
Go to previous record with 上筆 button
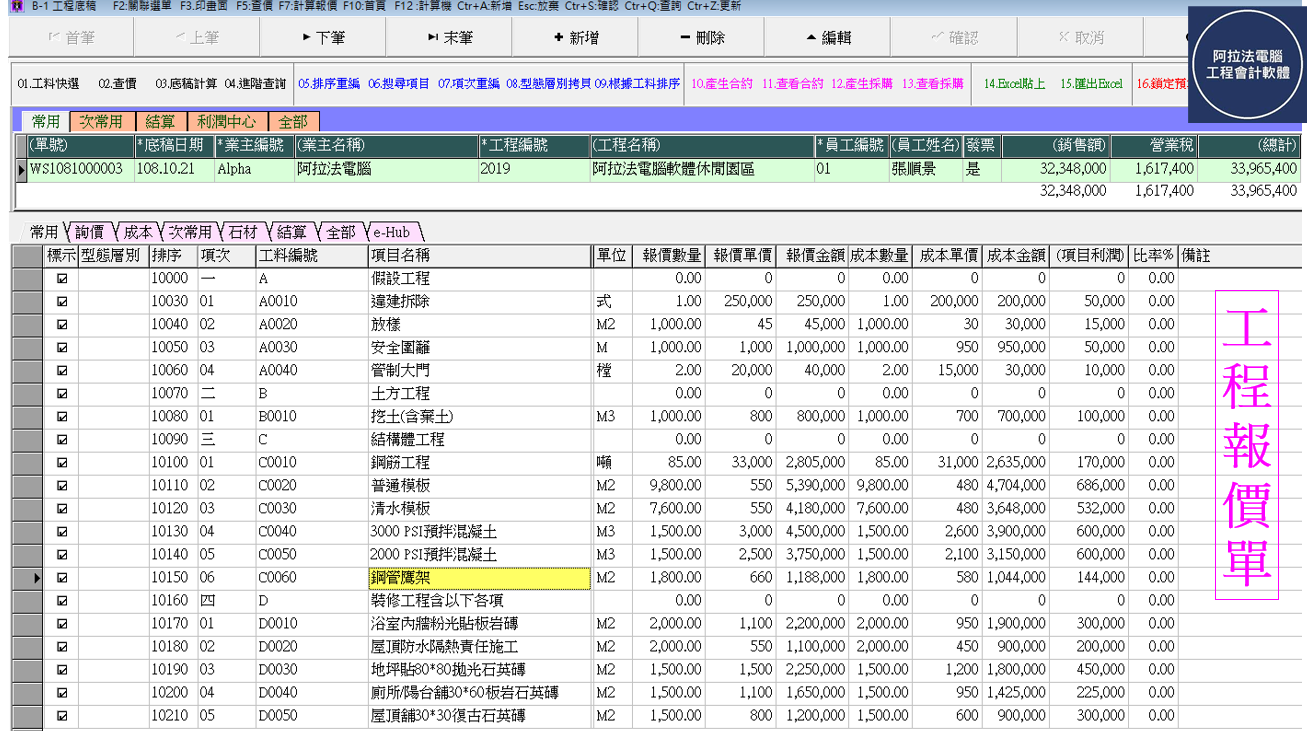196,38
